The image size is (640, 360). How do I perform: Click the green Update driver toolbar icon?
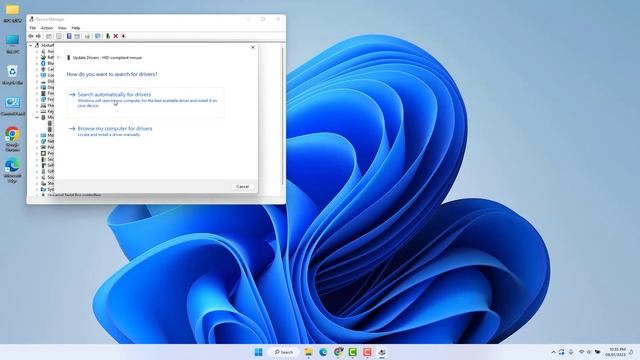108,36
